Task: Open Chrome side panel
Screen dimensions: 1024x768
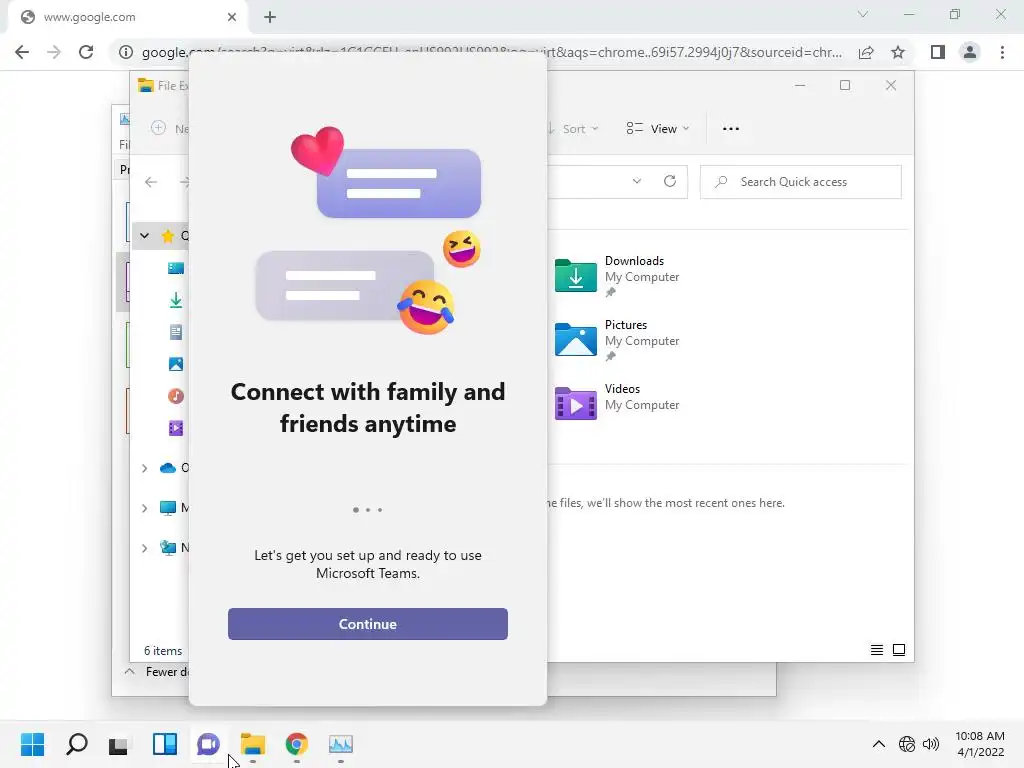Action: click(938, 52)
